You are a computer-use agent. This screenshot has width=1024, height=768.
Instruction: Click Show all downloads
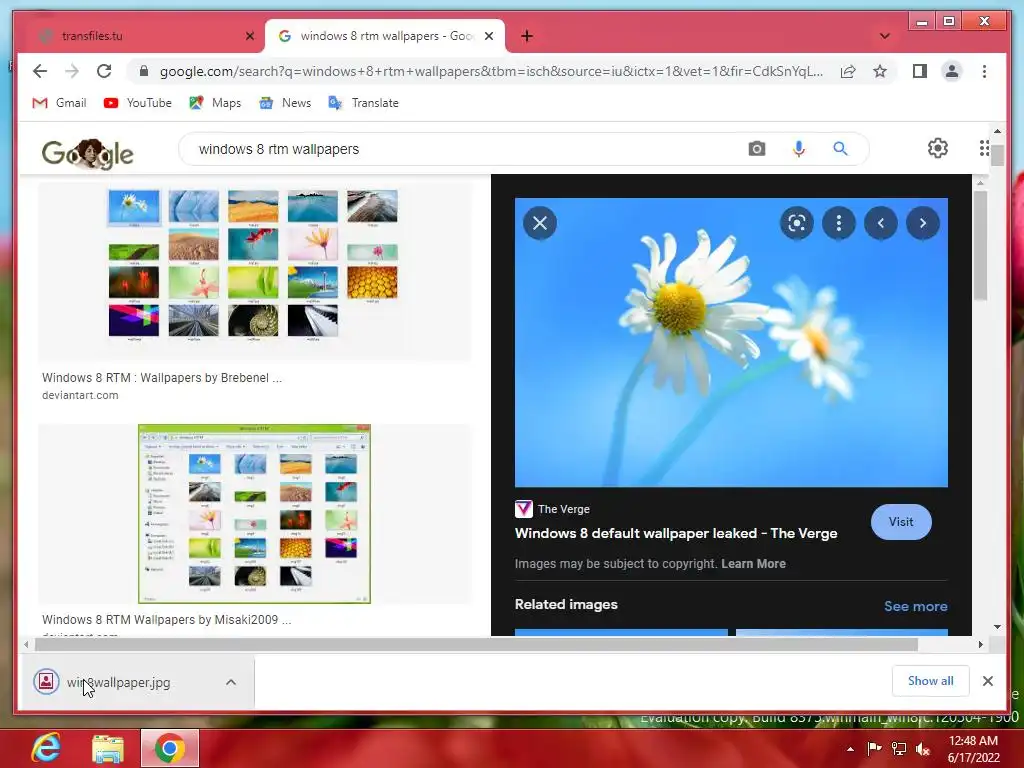tap(931, 681)
